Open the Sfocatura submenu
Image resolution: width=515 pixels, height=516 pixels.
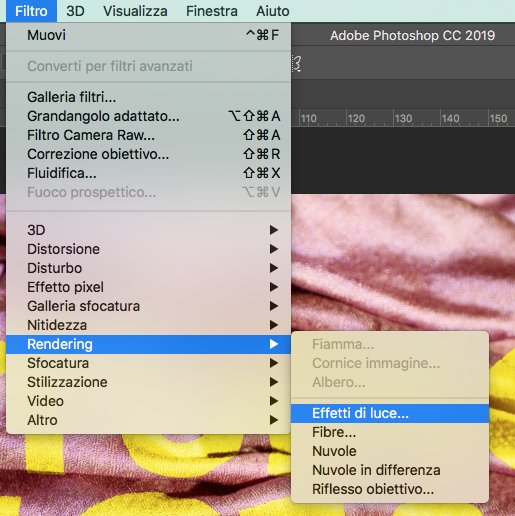click(148, 363)
